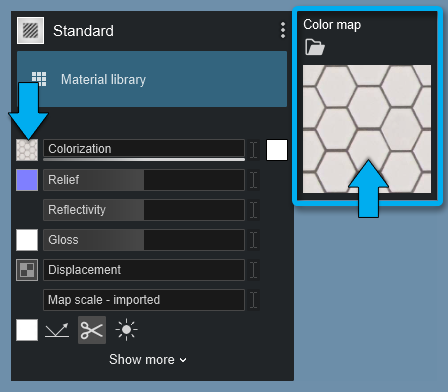This screenshot has height=392, width=448.
Task: Adjust the Relief slider
Action: (144, 180)
